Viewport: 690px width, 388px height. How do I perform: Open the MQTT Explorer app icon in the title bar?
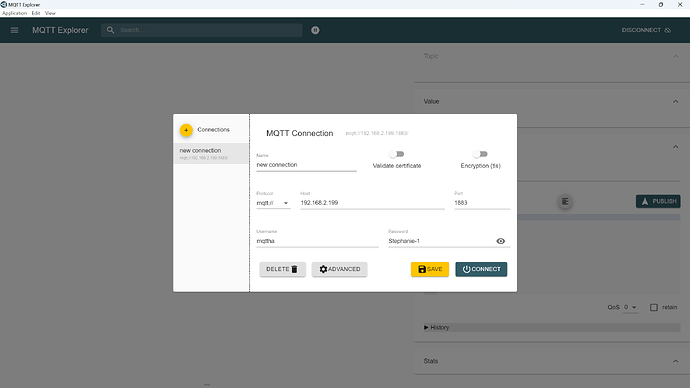click(4, 4)
